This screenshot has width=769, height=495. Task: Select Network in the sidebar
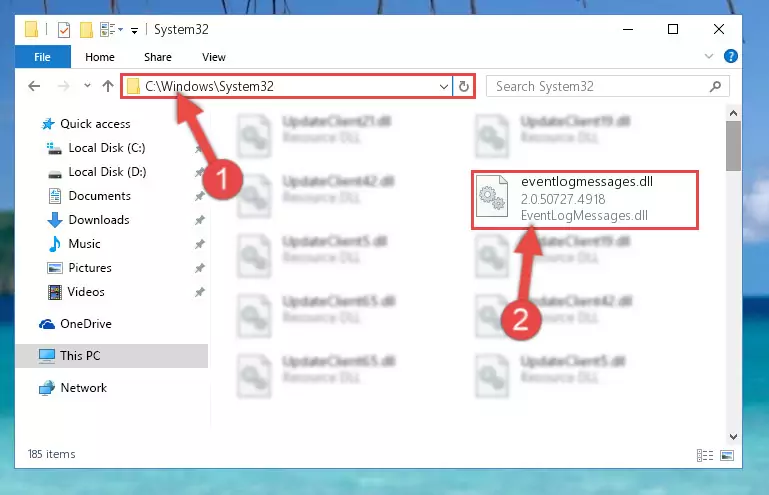click(83, 388)
